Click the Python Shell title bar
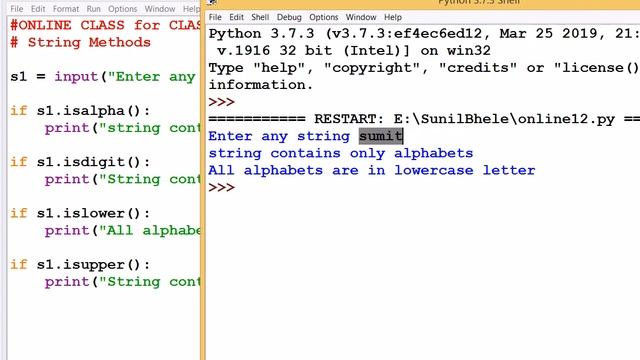This screenshot has width=640, height=360. coord(423,3)
